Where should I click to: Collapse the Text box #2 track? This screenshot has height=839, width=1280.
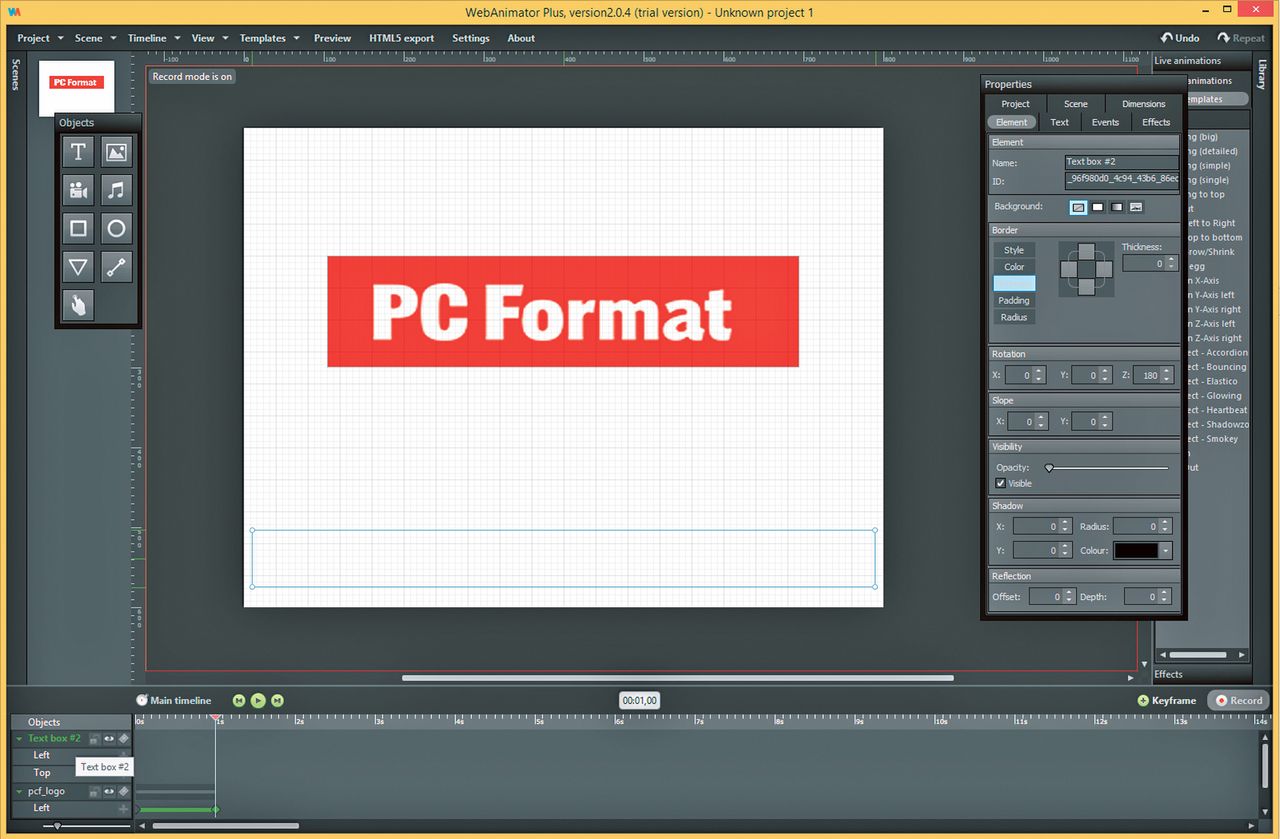click(x=19, y=738)
